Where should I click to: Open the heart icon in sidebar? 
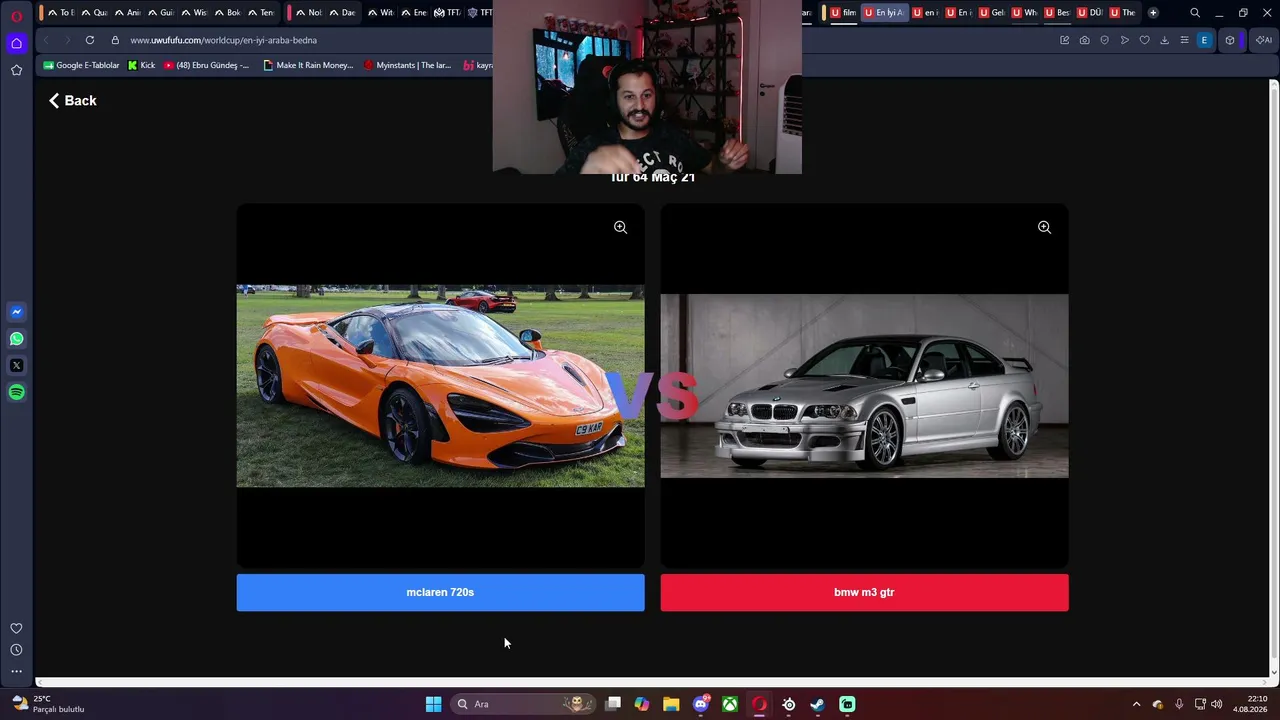[16, 628]
